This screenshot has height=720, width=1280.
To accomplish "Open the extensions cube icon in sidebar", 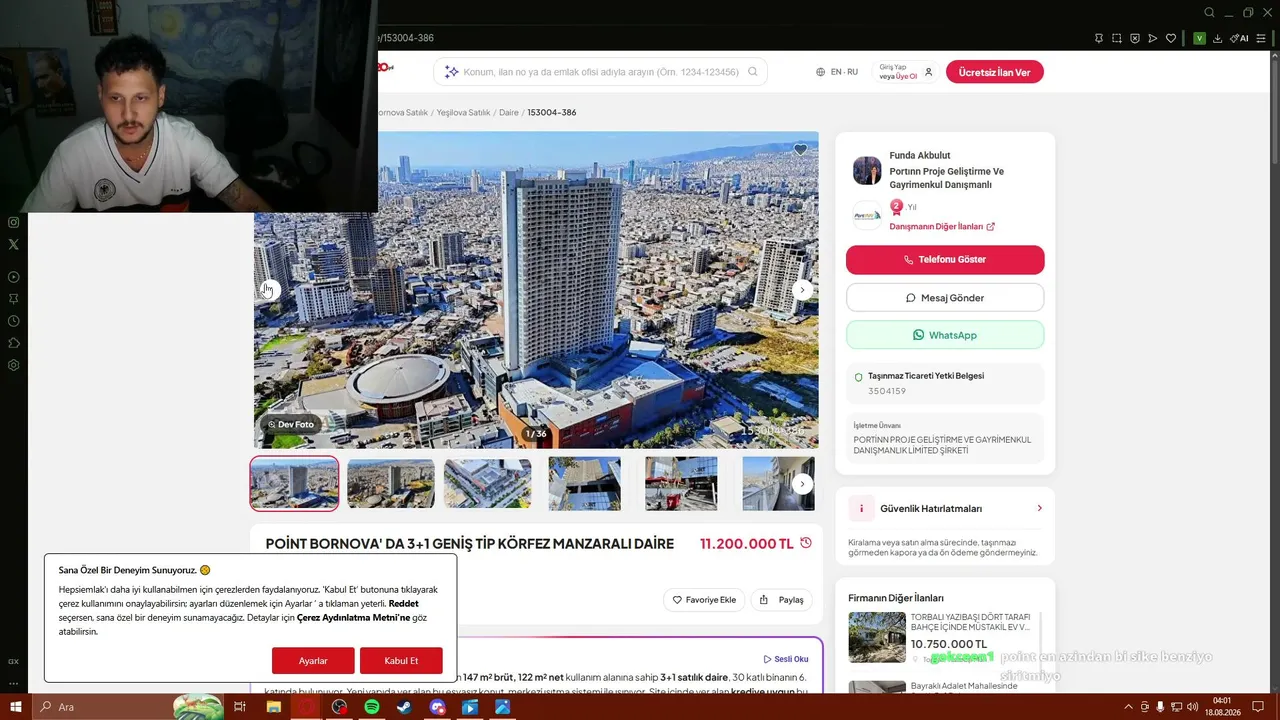I will [13, 343].
